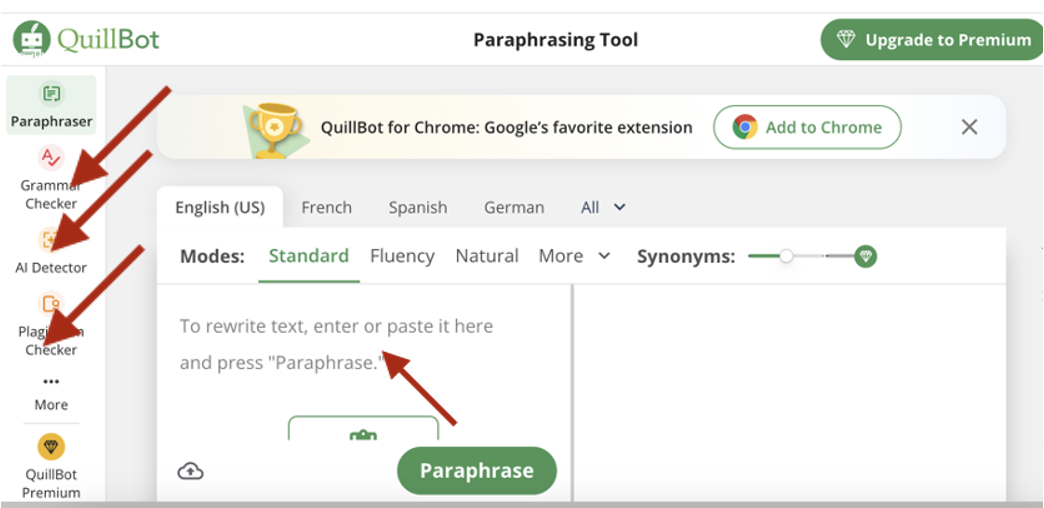Viewport: 1044px width, 508px height.
Task: Click the Add to Chrome button
Action: click(807, 127)
